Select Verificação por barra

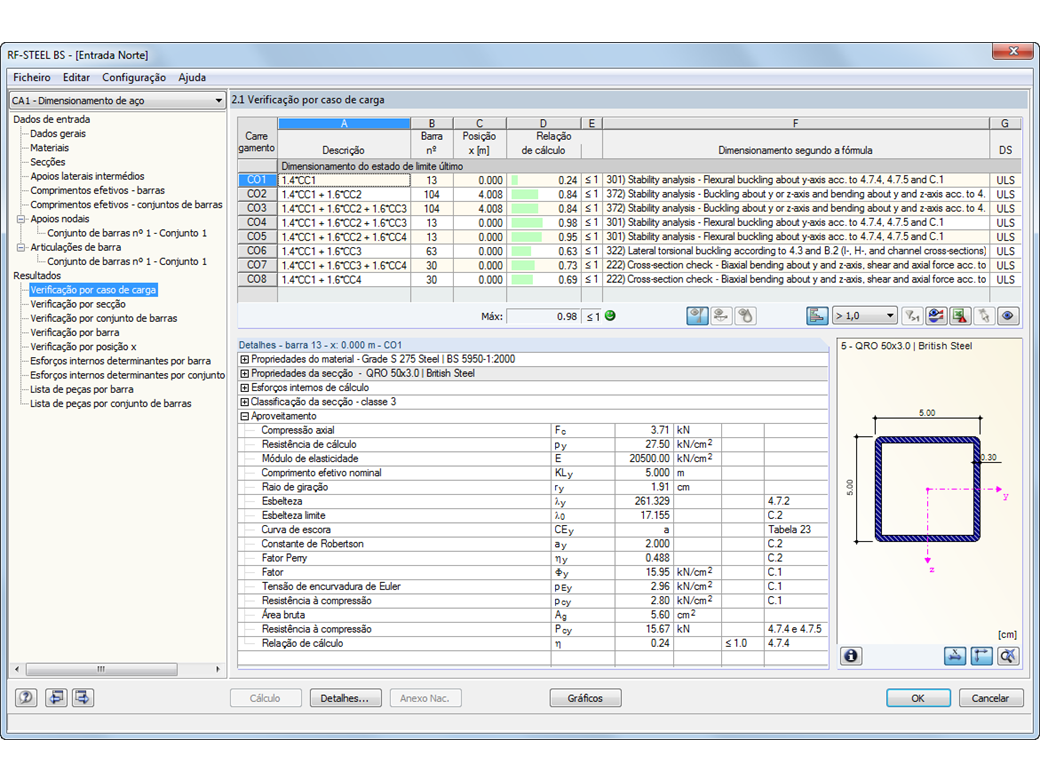click(75, 332)
